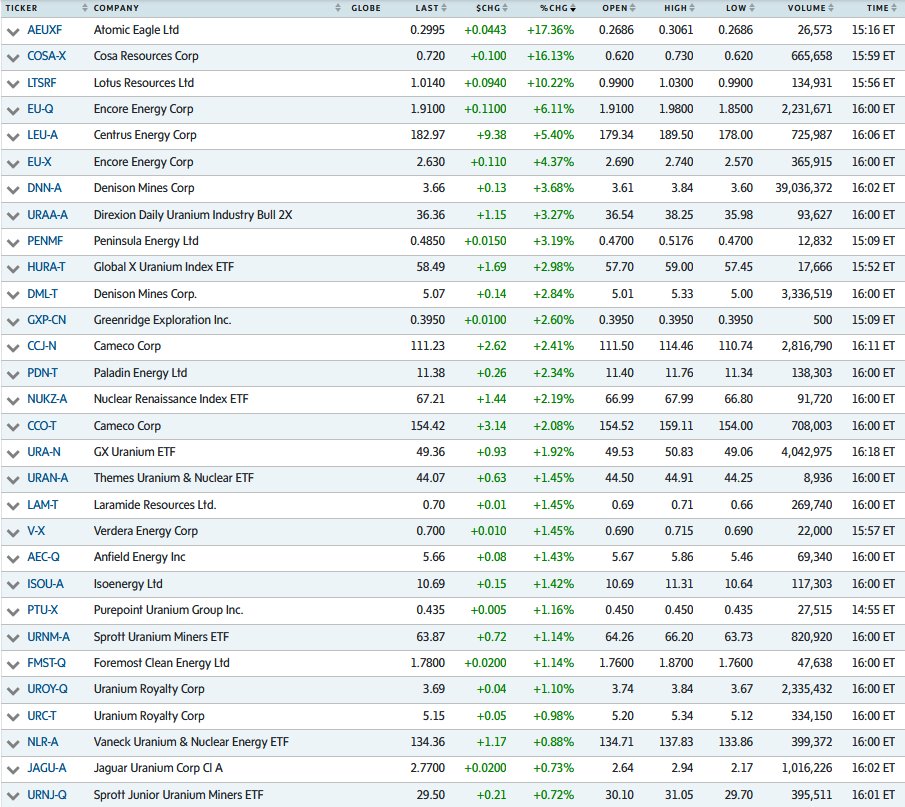Open the CCO-T ticker link
This screenshot has width=905, height=807.
pyautogui.click(x=42, y=426)
